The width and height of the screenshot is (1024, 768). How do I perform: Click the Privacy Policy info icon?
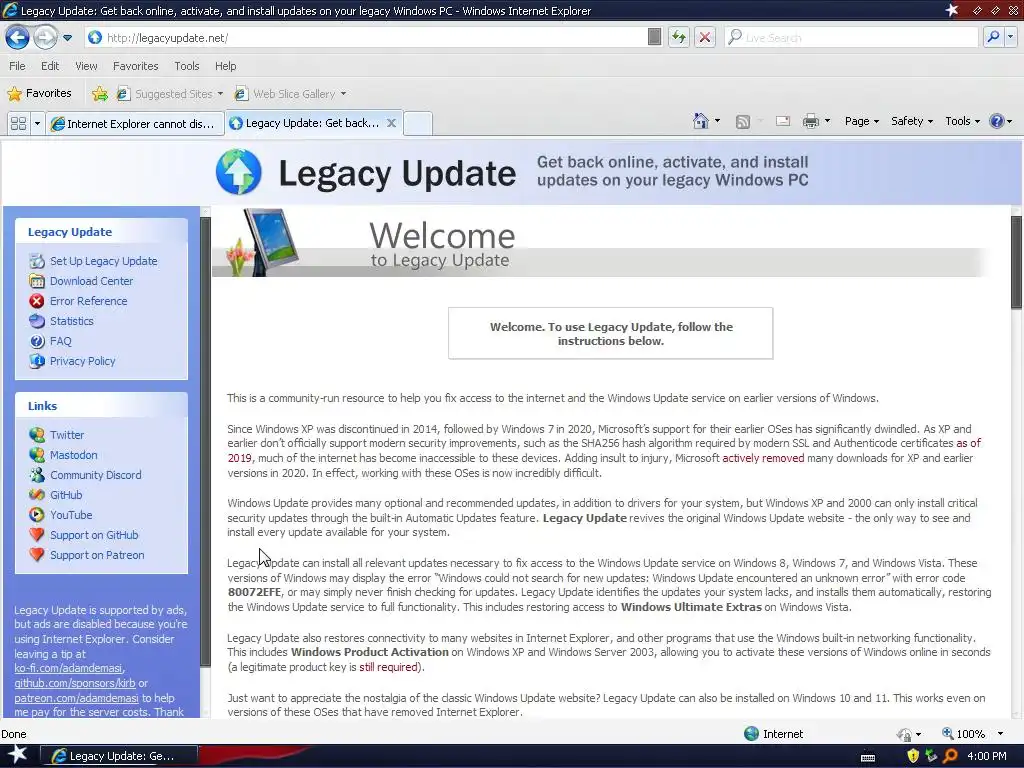click(x=37, y=361)
